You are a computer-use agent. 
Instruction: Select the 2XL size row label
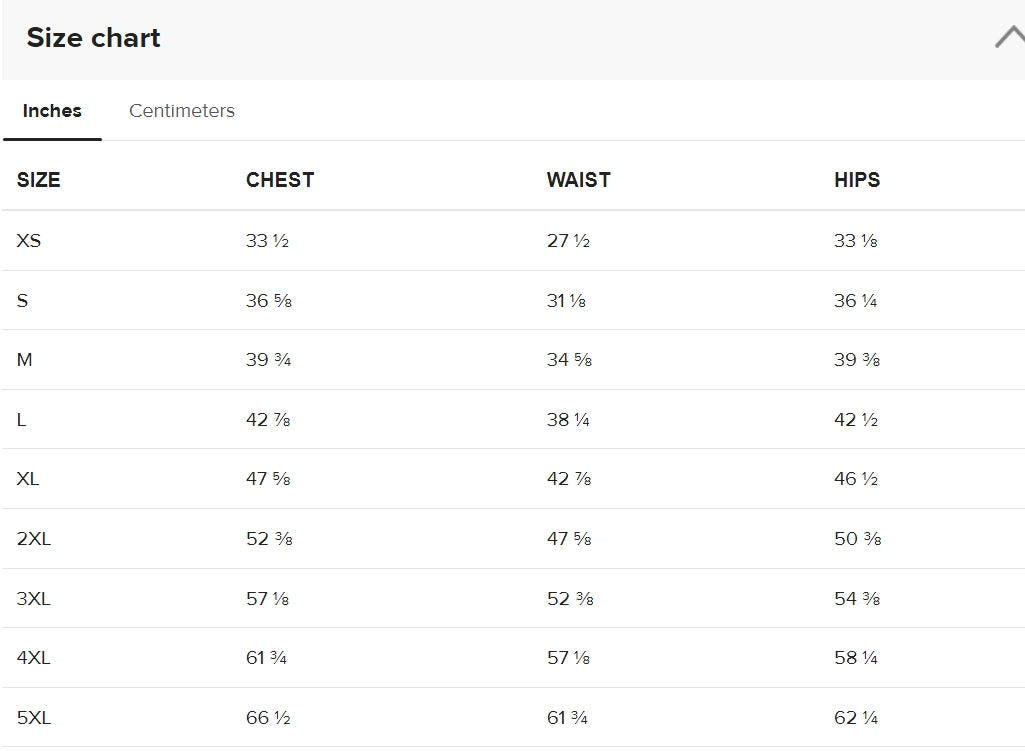pos(34,539)
